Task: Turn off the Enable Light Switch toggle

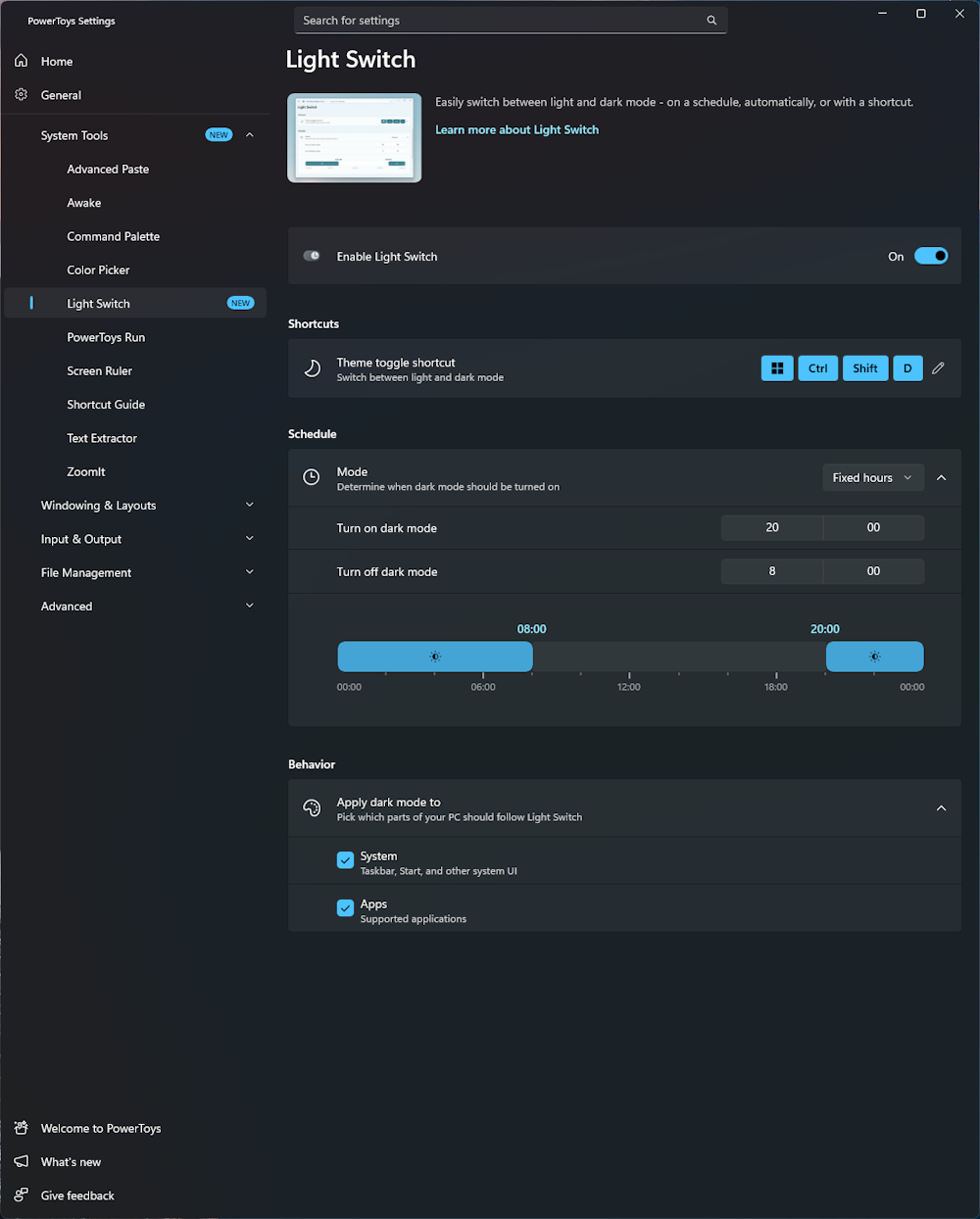Action: [x=931, y=257]
